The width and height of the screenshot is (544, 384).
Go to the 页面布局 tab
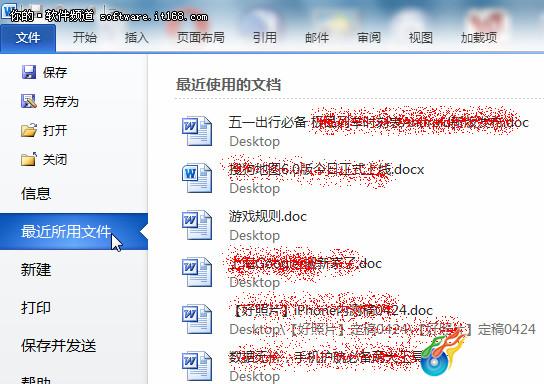(201, 37)
